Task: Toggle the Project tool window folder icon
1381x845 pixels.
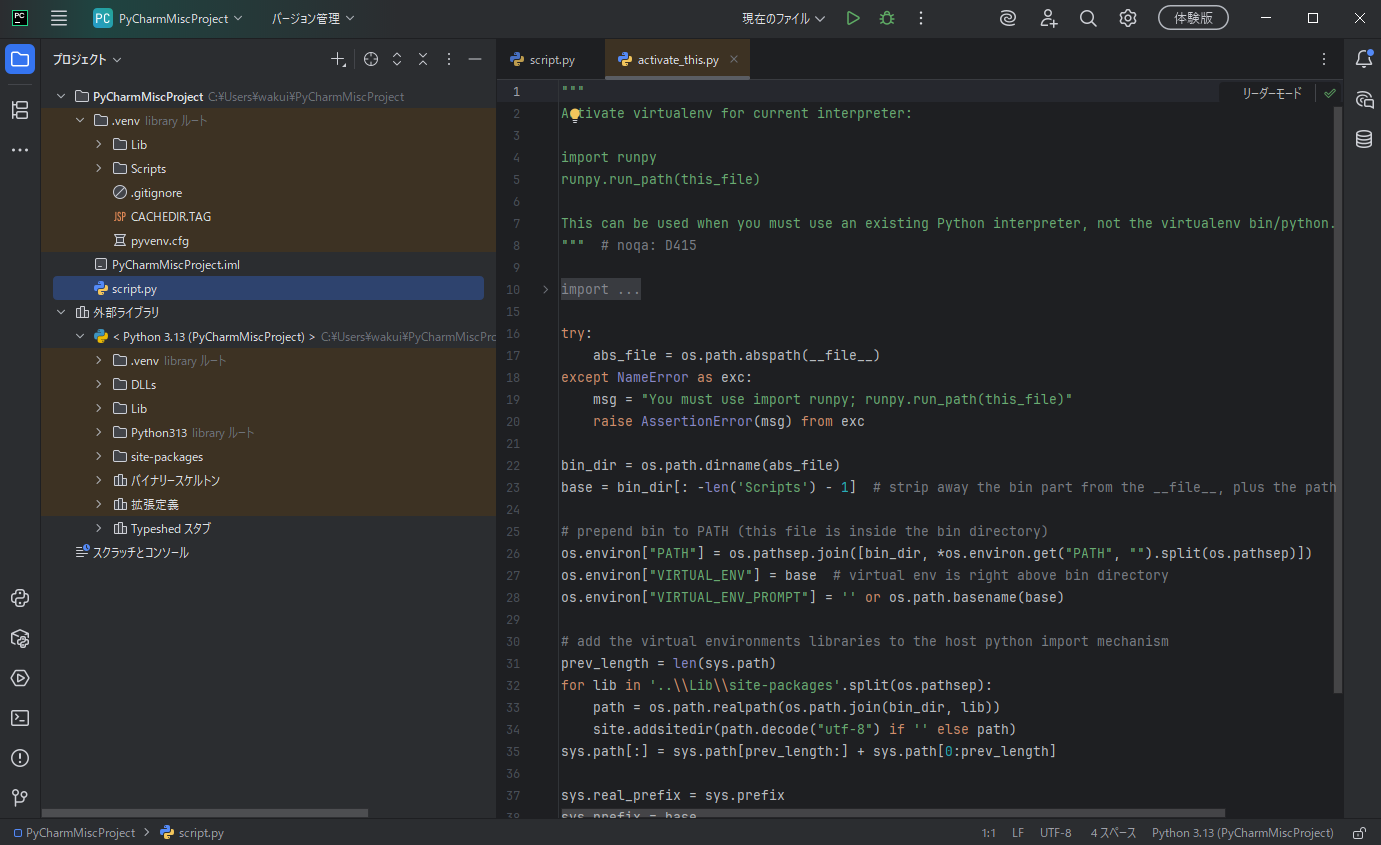Action: (20, 59)
